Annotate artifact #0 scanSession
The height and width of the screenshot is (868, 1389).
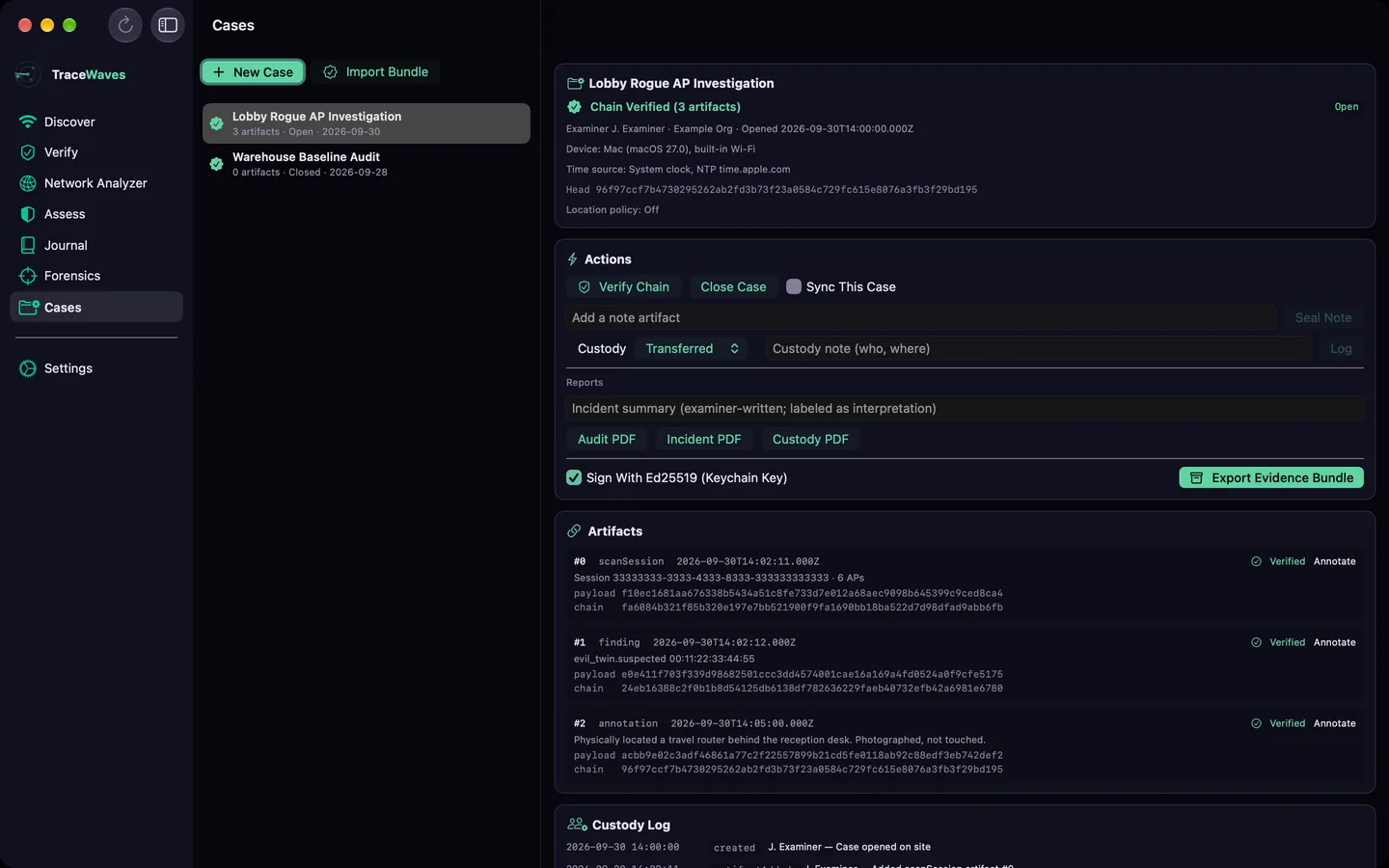pos(1335,561)
